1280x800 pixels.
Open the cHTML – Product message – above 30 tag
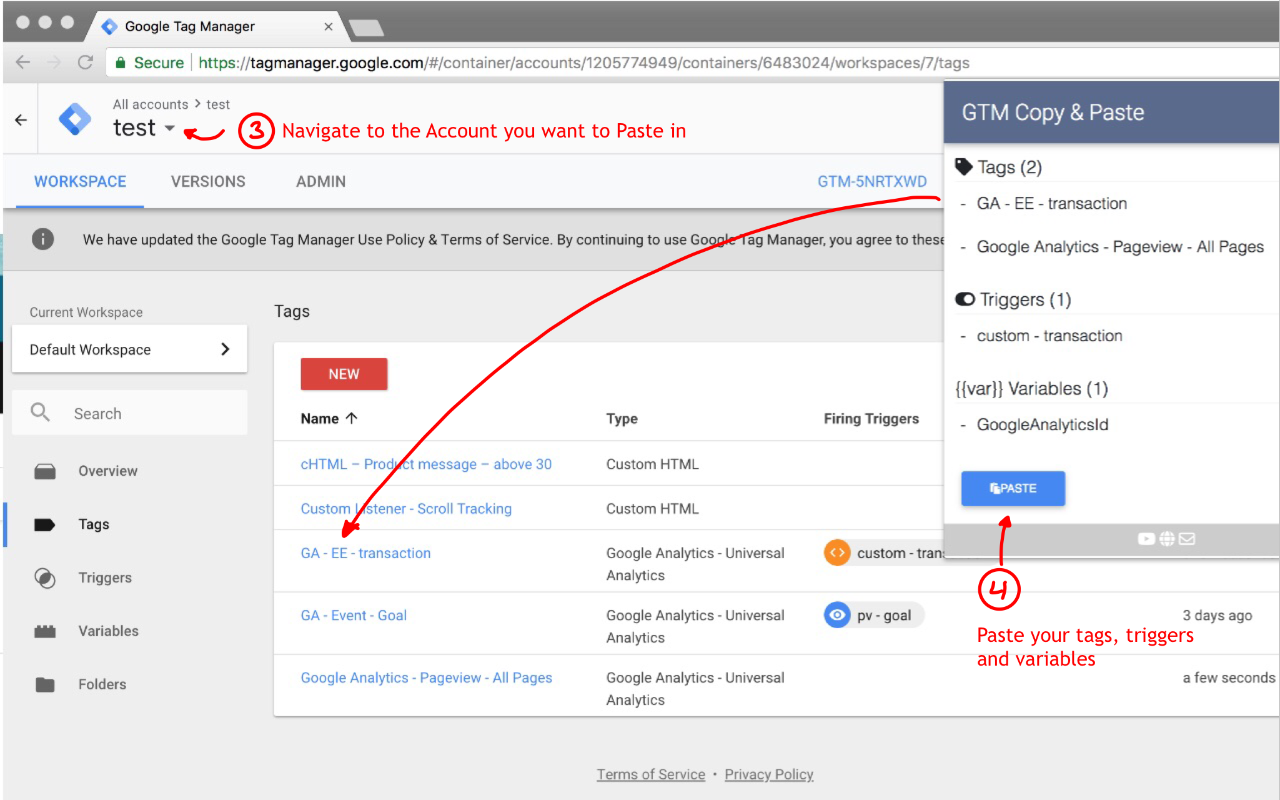[426, 464]
